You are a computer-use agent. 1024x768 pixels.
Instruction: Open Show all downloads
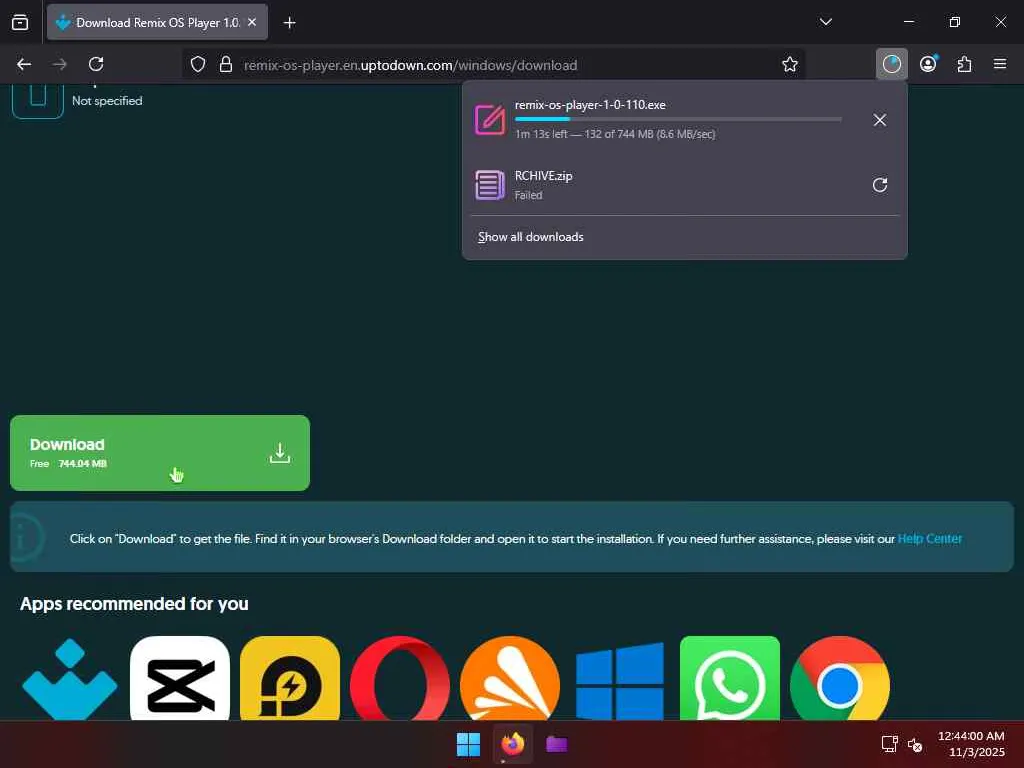[531, 237]
